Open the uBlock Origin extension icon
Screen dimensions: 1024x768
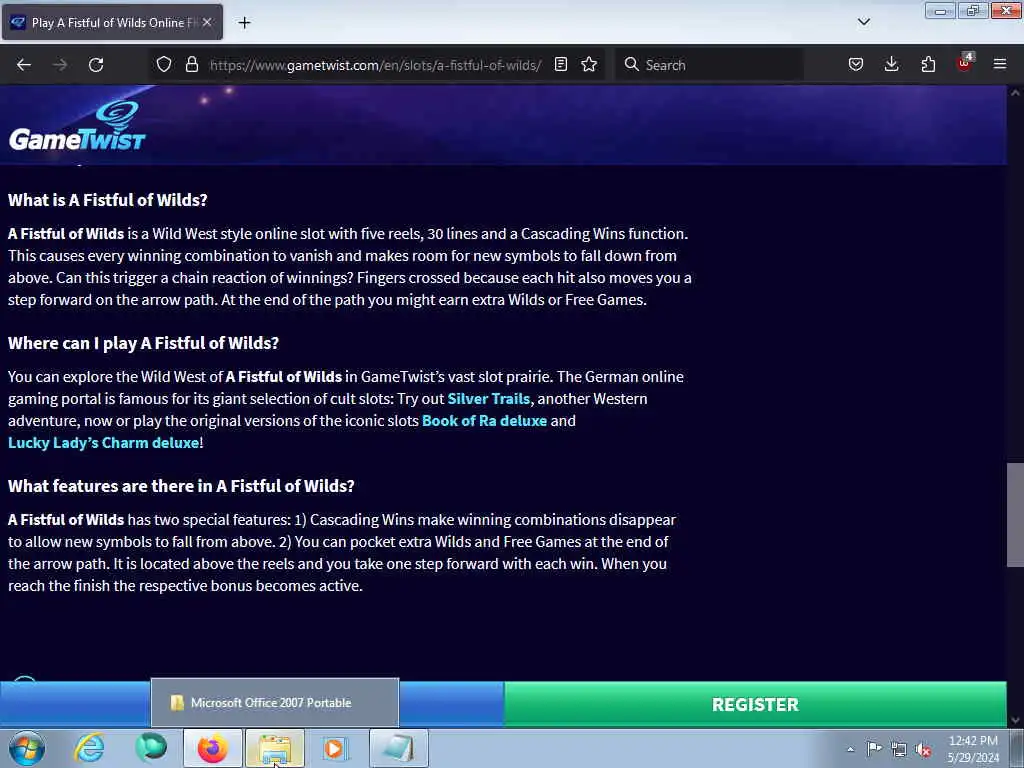click(965, 63)
